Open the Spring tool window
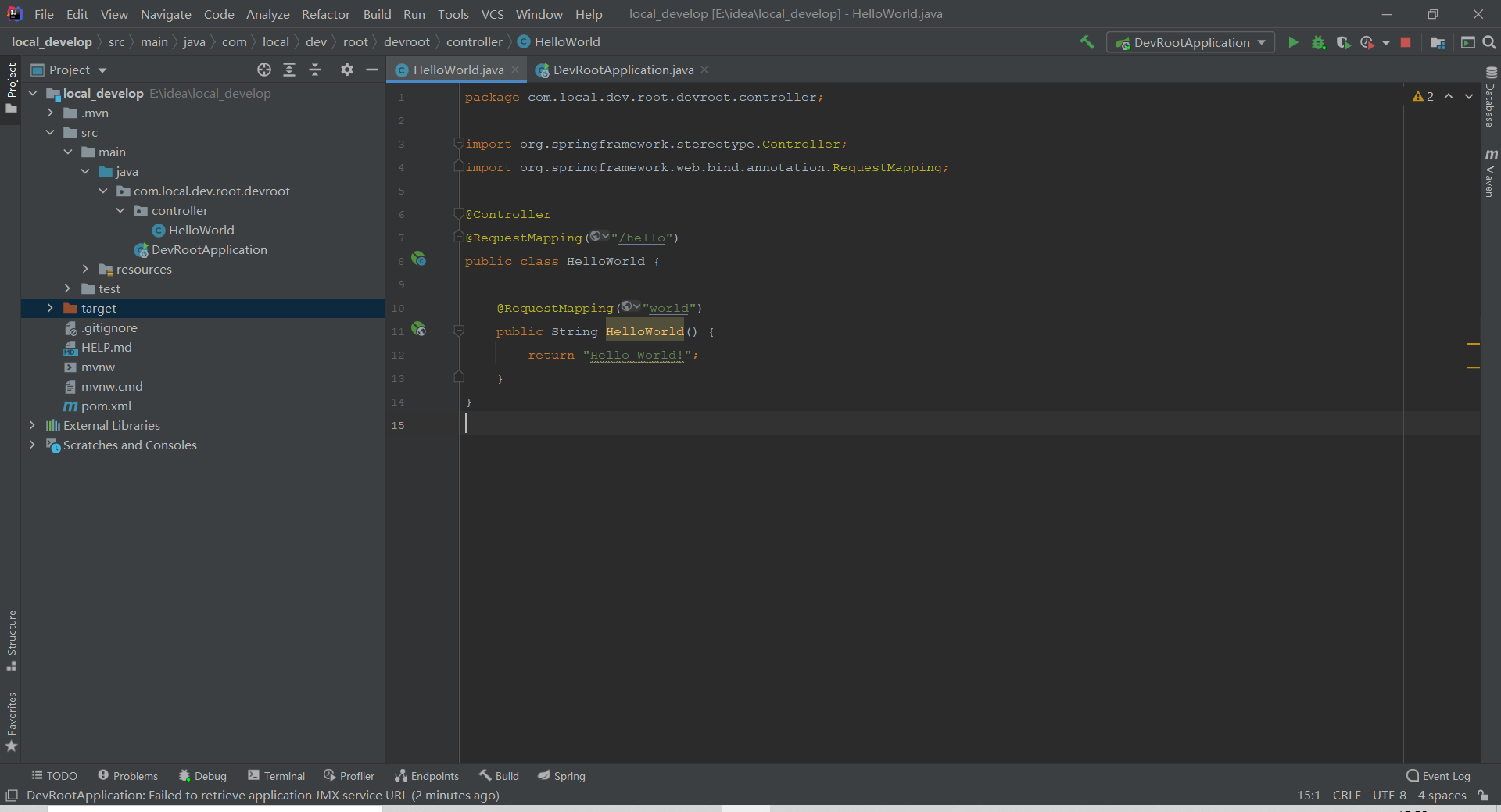1501x812 pixels. [561, 775]
